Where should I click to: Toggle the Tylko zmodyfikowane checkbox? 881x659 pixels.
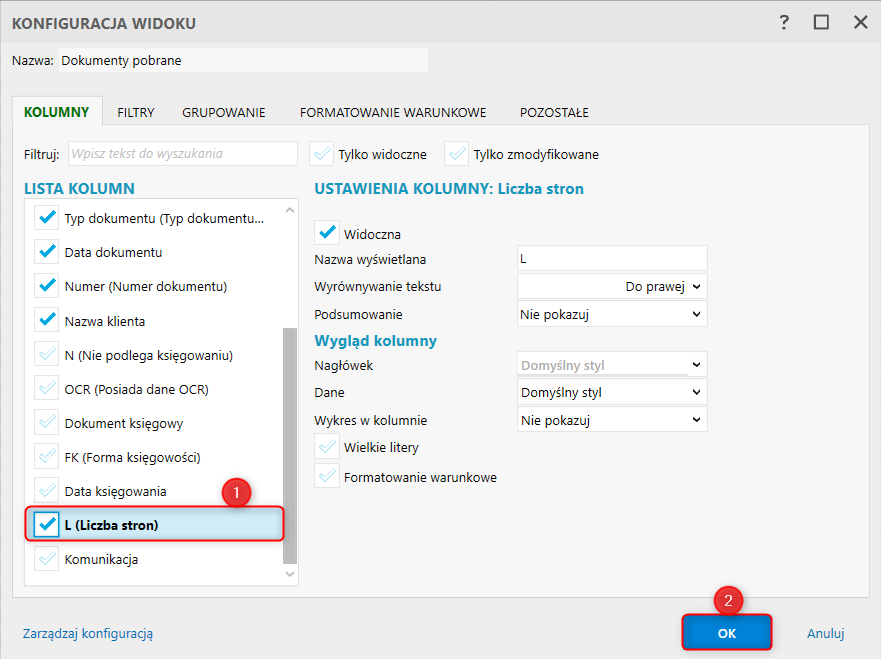(457, 154)
